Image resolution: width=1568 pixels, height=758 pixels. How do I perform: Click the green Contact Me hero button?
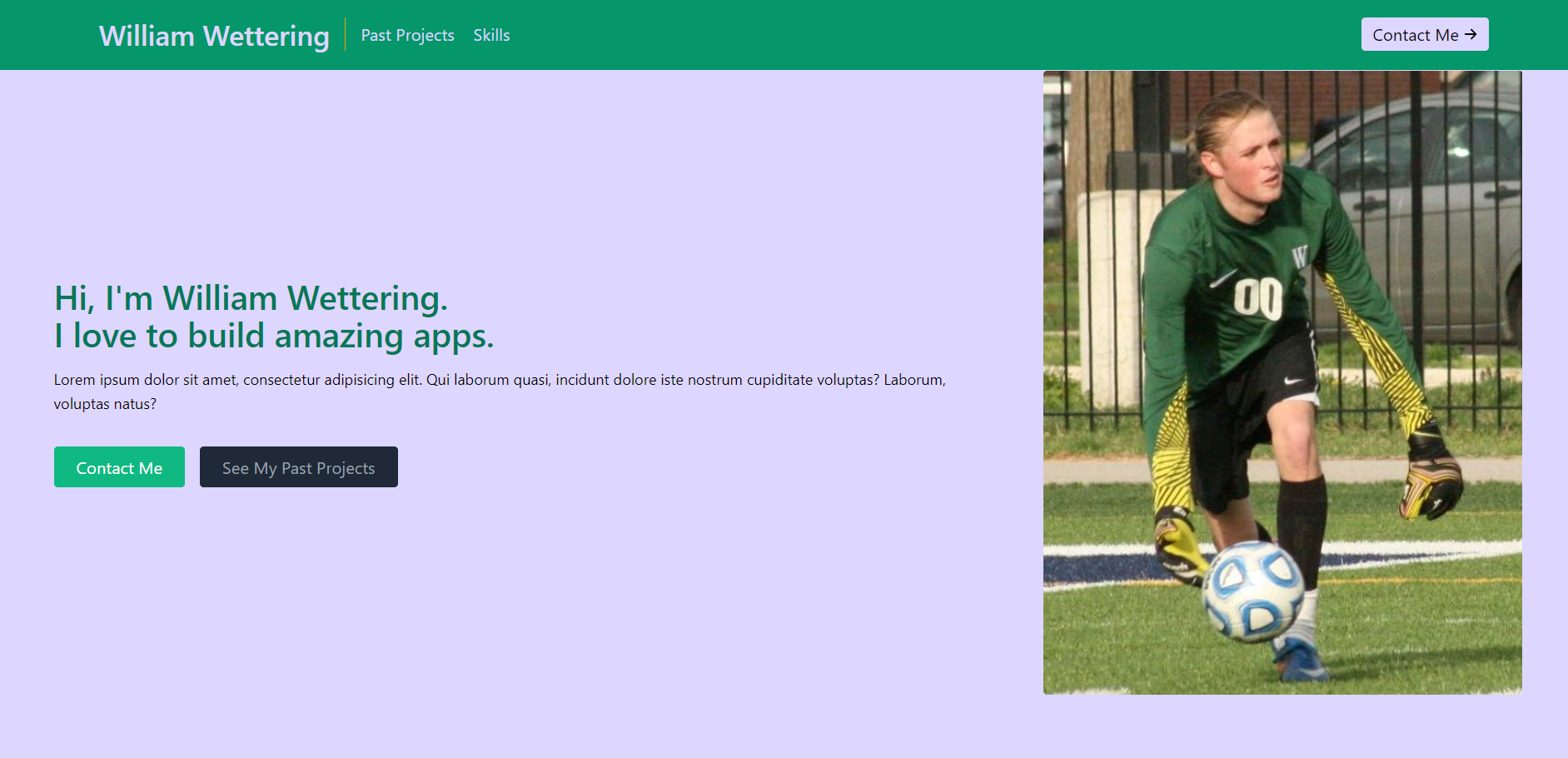point(119,467)
